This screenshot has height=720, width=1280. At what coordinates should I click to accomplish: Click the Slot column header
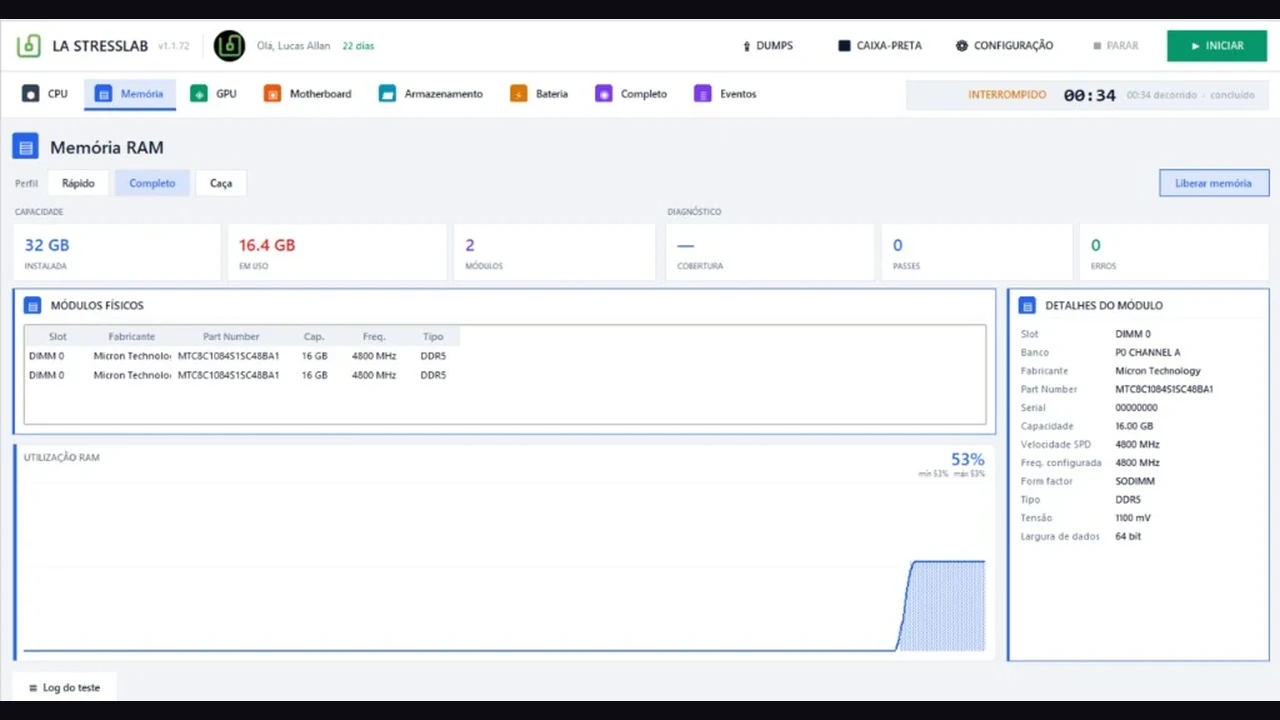(58, 337)
